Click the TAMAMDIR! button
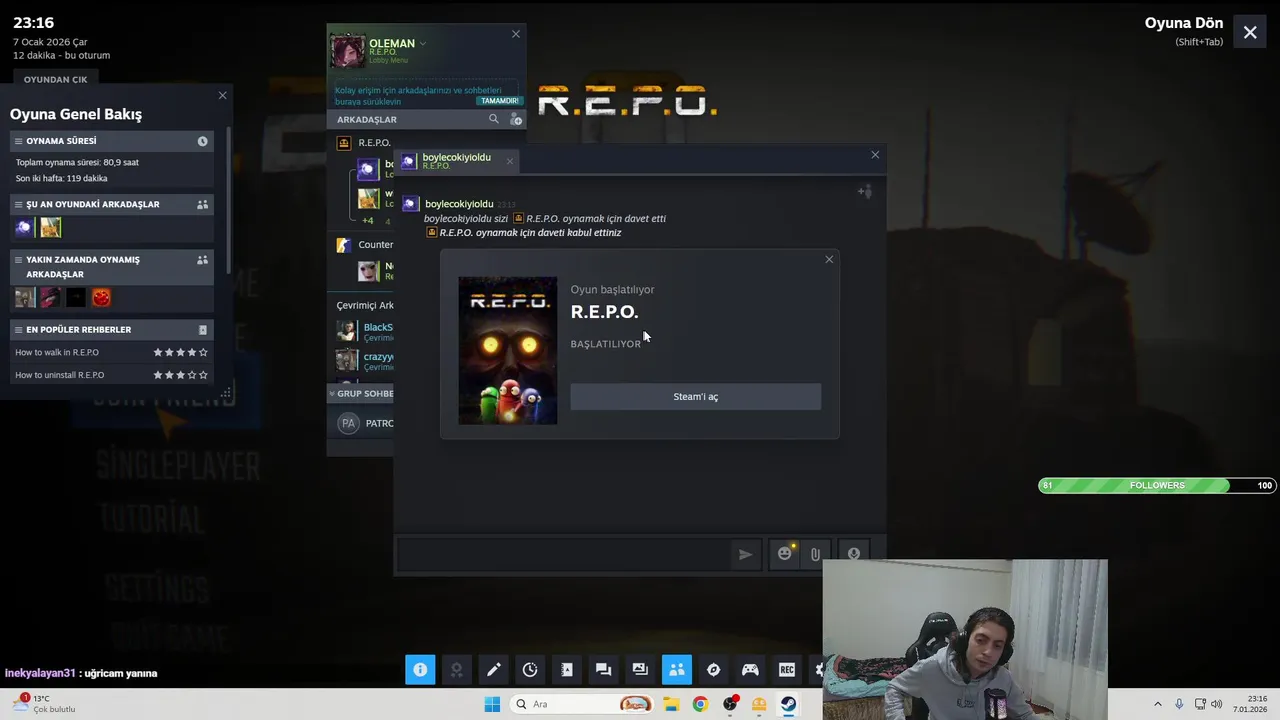 click(x=499, y=101)
